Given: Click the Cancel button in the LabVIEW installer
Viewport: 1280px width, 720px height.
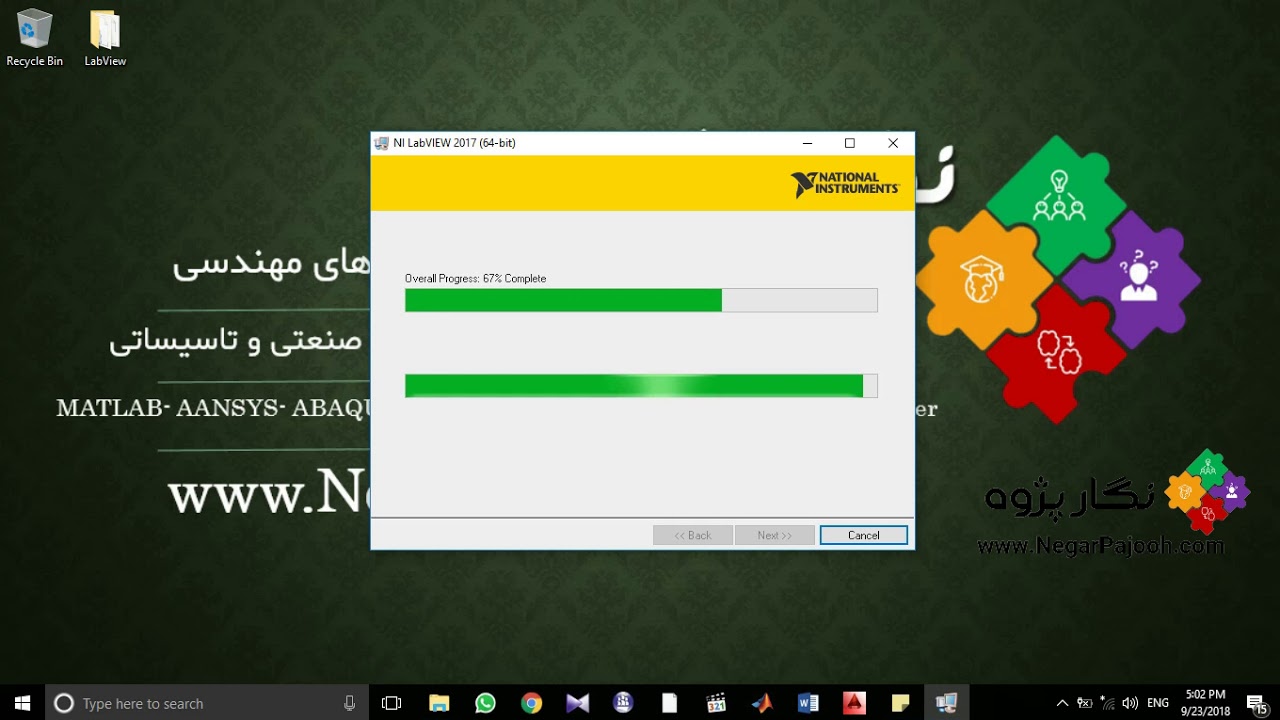Looking at the screenshot, I should pos(864,535).
